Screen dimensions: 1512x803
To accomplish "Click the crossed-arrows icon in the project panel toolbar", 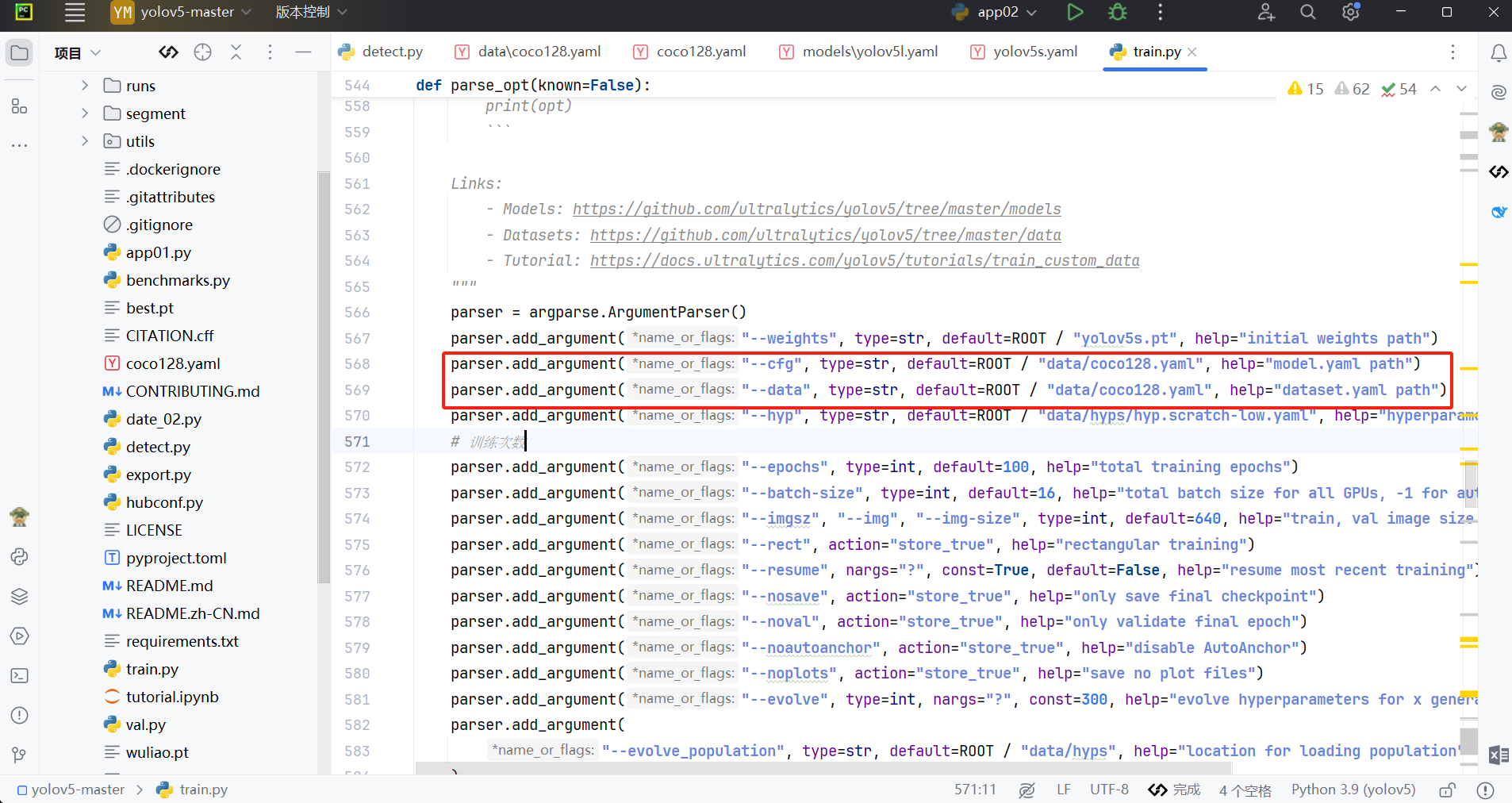I will tap(236, 52).
